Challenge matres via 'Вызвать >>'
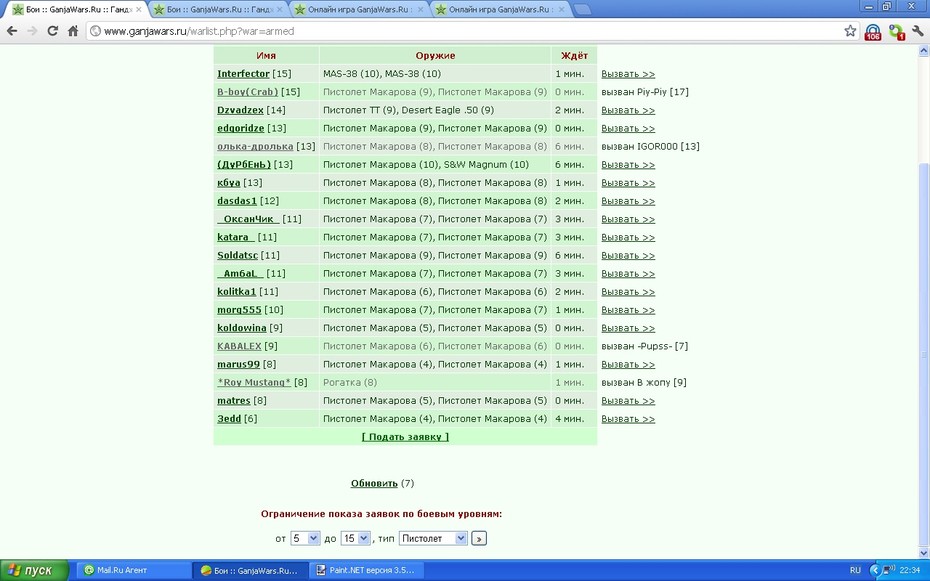The width and height of the screenshot is (930, 581). 628,401
